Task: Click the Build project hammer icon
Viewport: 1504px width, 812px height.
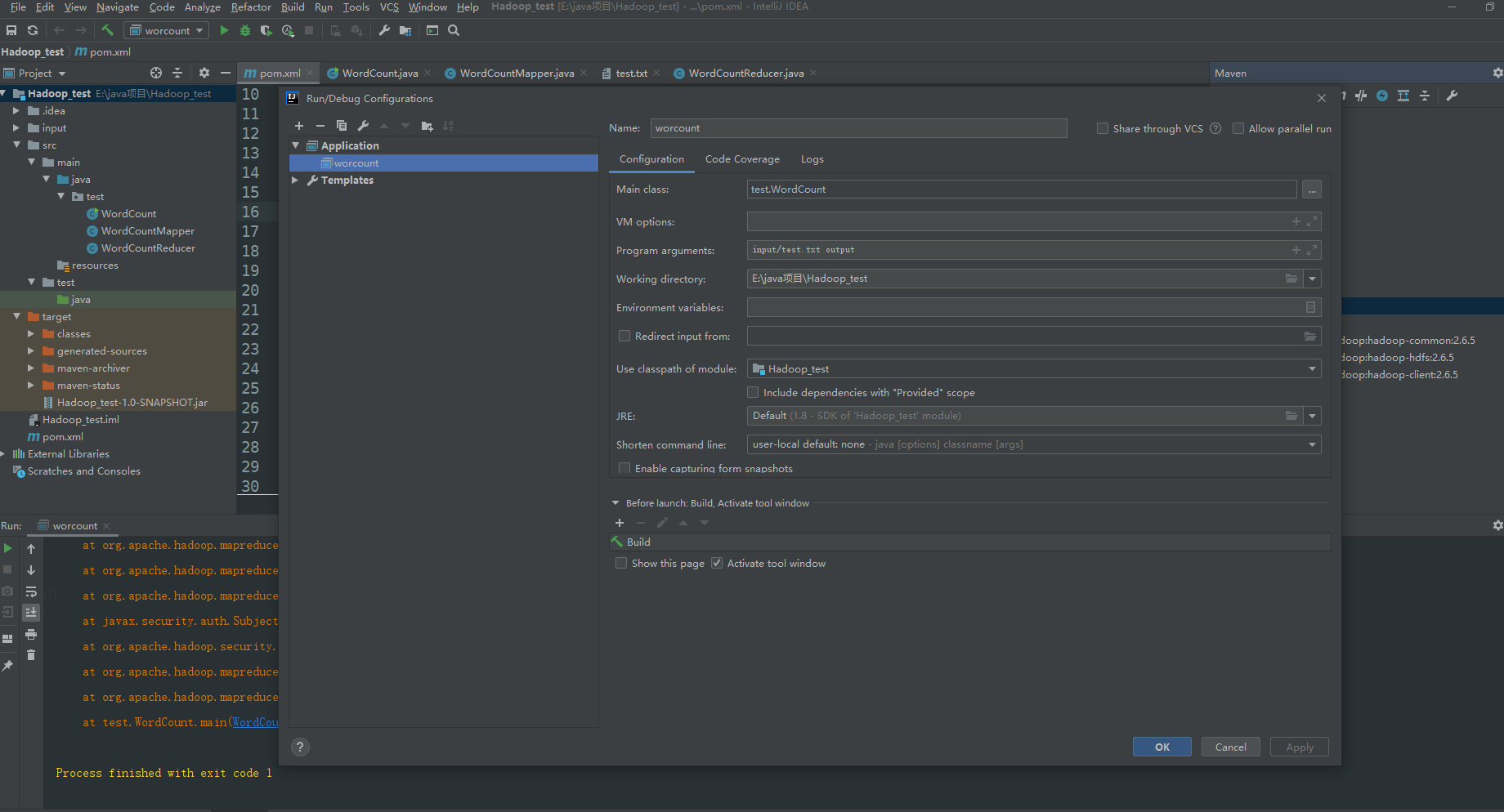Action: (107, 30)
